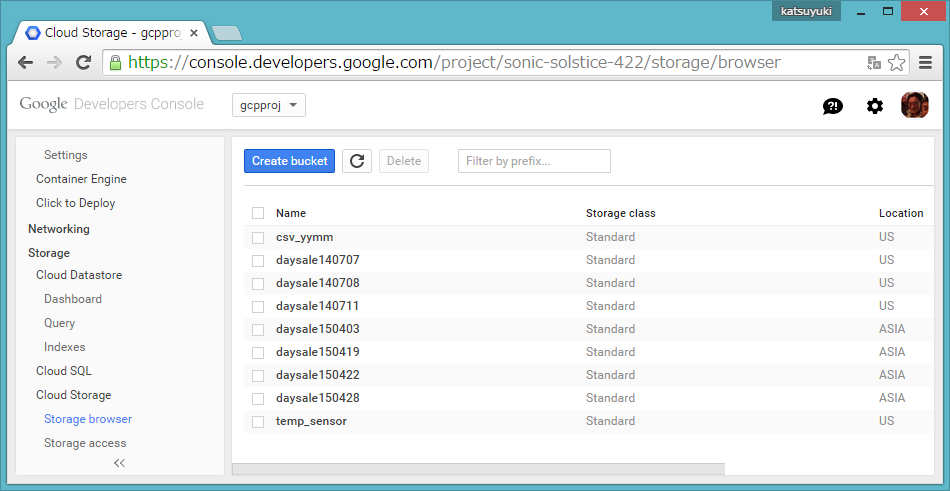The width and height of the screenshot is (950, 491).
Task: Reload the page with the browser refresh icon
Action: tap(83, 62)
